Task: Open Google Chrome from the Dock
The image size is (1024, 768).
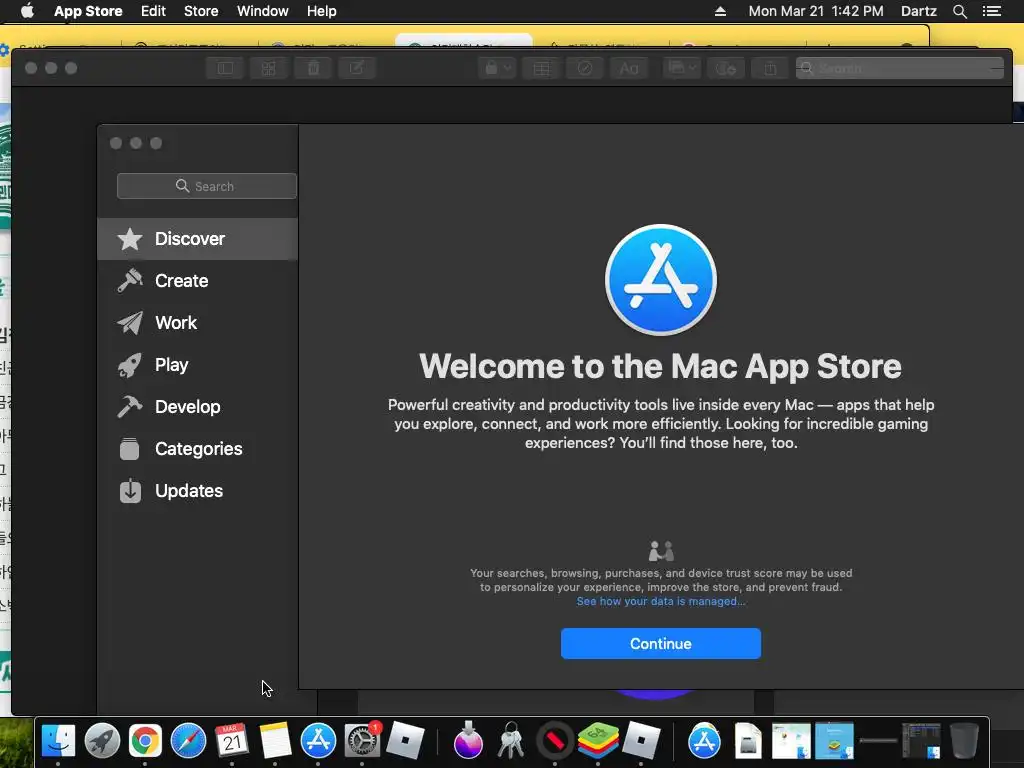Action: click(145, 741)
